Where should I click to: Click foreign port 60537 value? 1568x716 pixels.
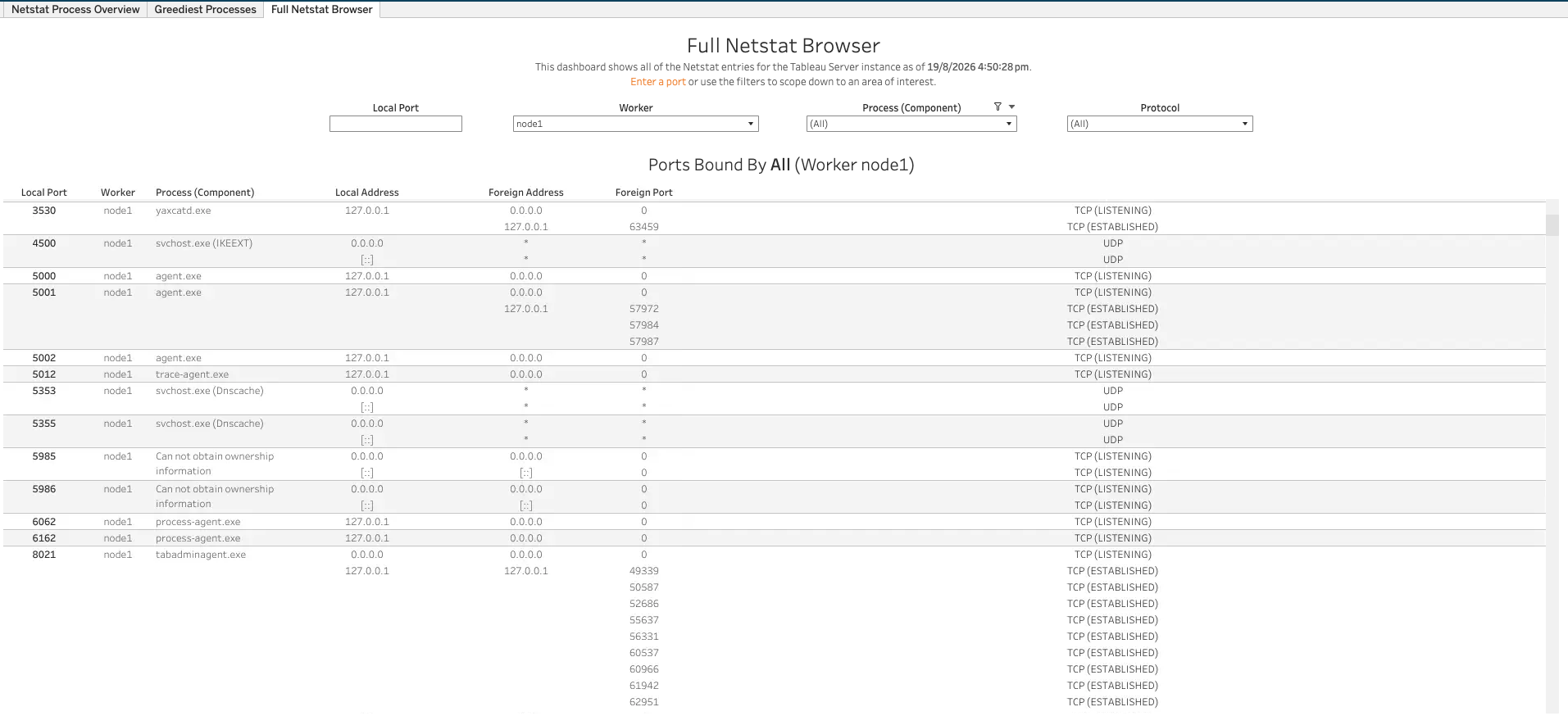pyautogui.click(x=644, y=653)
